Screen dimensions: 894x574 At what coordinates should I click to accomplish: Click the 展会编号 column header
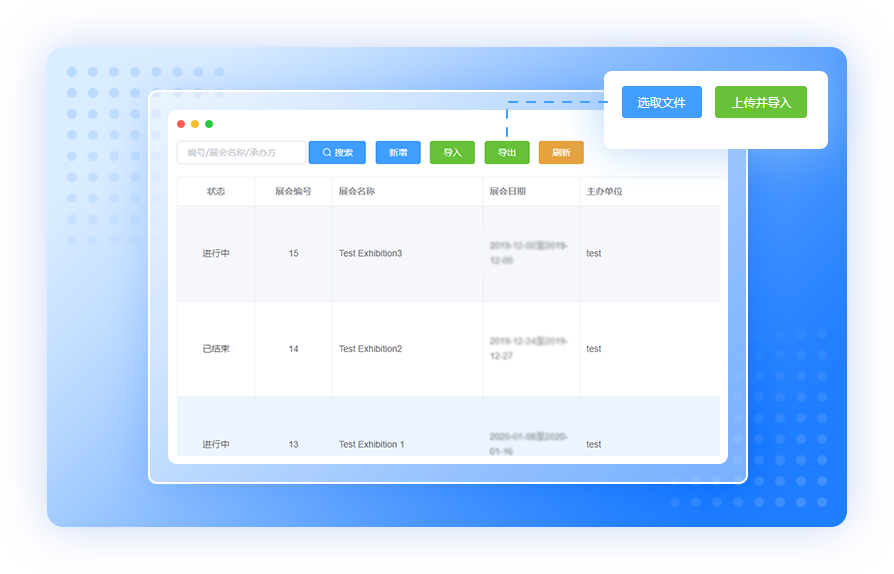[x=293, y=191]
